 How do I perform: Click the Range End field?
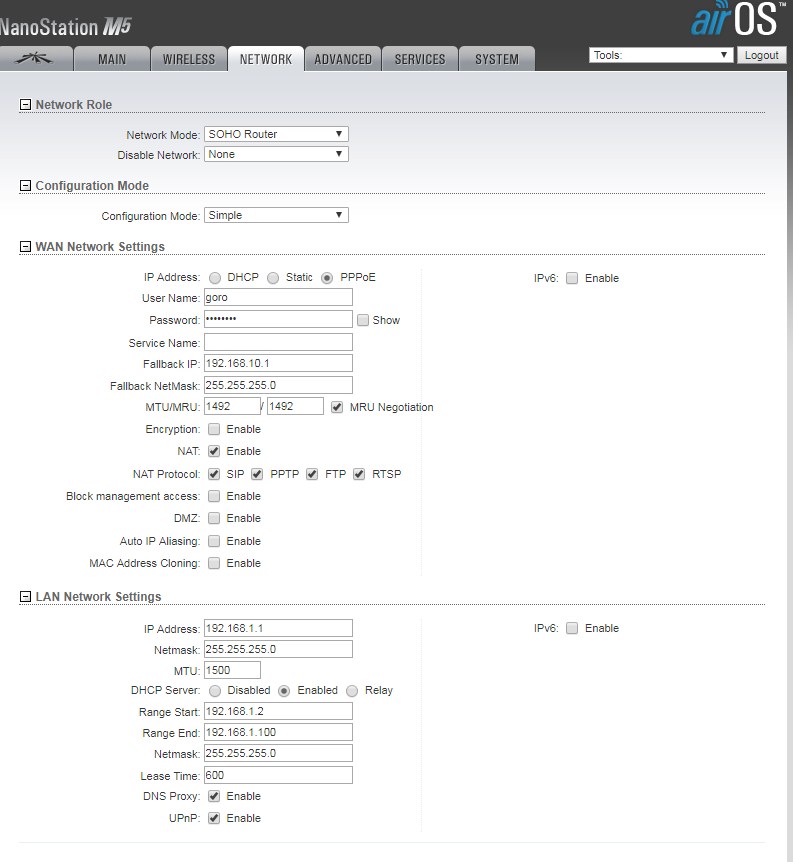[278, 732]
